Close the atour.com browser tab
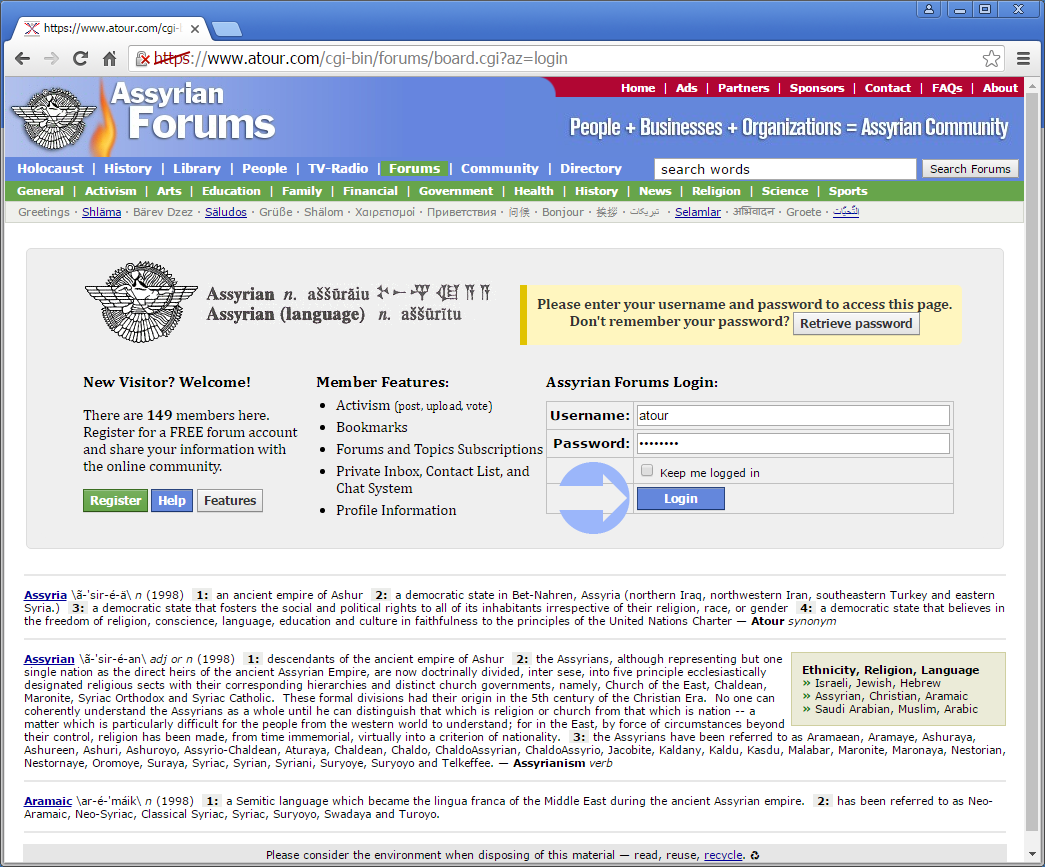This screenshot has width=1045, height=867. pos(195,29)
